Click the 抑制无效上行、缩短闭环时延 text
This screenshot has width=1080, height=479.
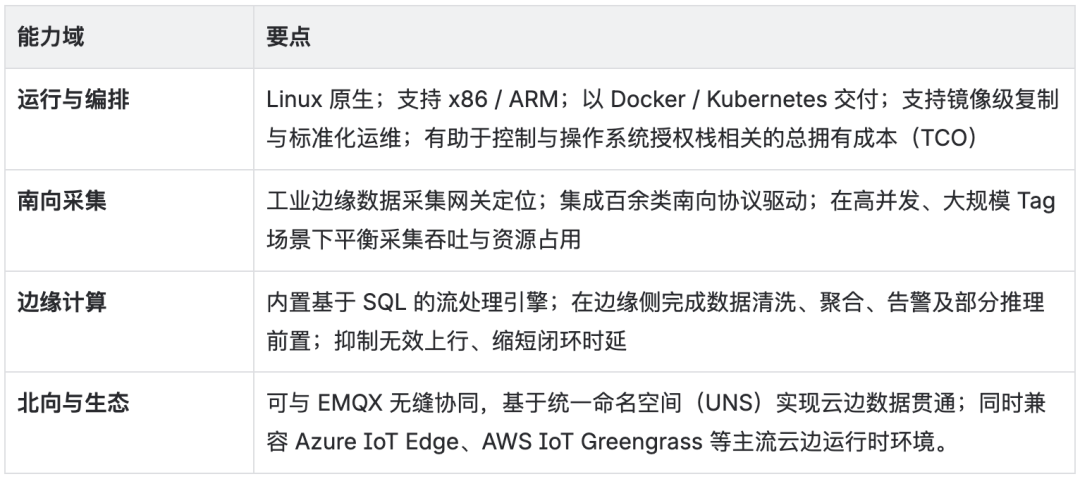coord(480,340)
